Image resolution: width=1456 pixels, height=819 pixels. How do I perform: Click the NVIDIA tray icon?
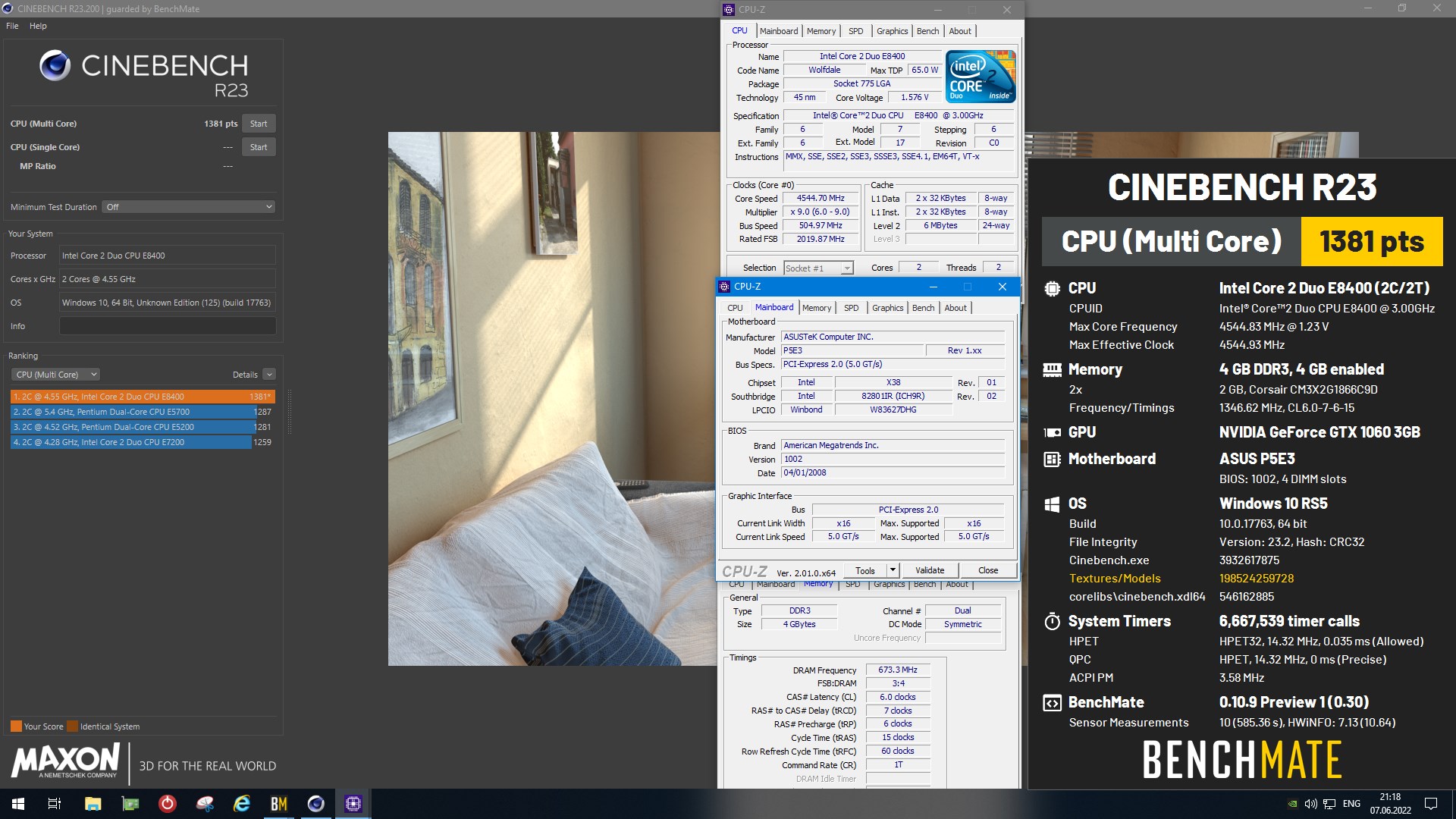pyautogui.click(x=1292, y=804)
